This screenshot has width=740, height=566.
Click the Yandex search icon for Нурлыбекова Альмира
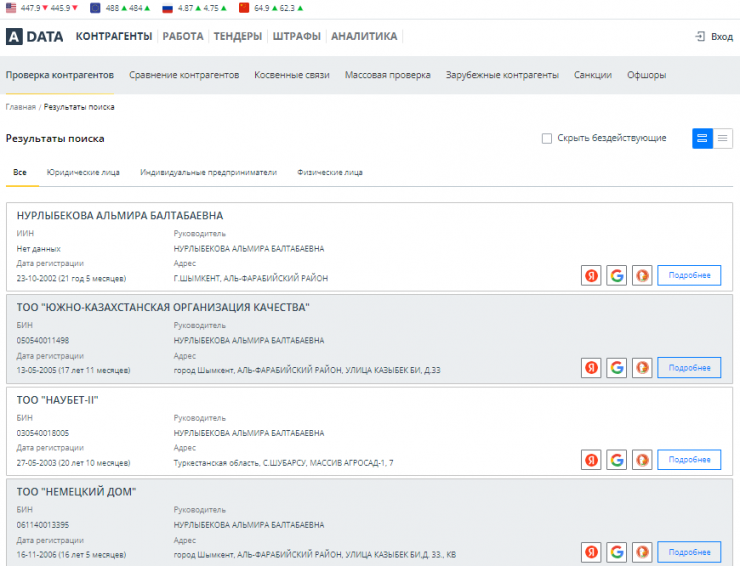[592, 275]
